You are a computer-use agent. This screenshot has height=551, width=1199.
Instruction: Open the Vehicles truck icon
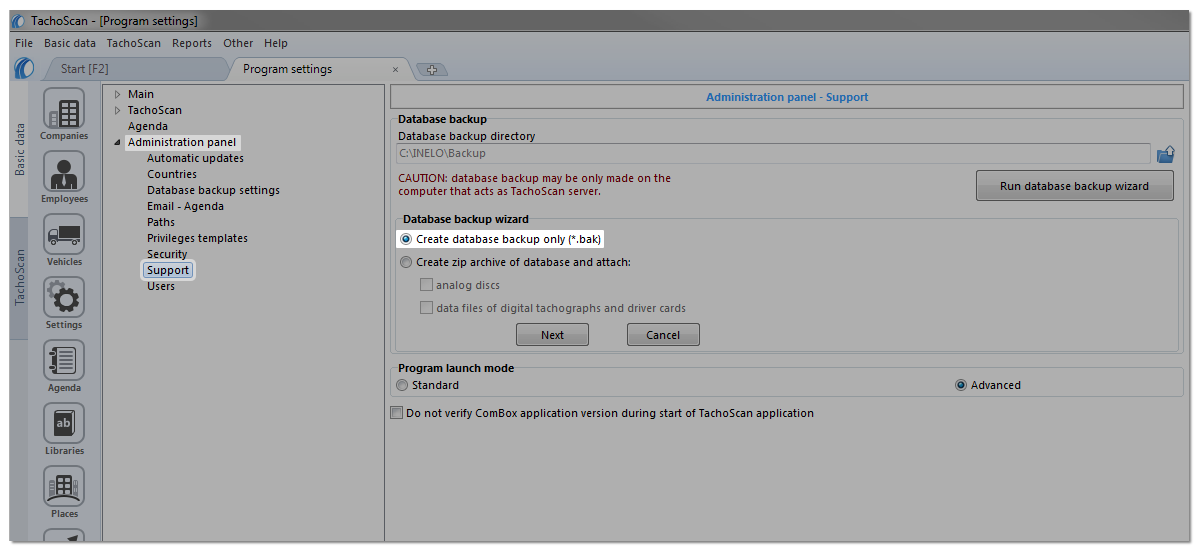[x=64, y=234]
